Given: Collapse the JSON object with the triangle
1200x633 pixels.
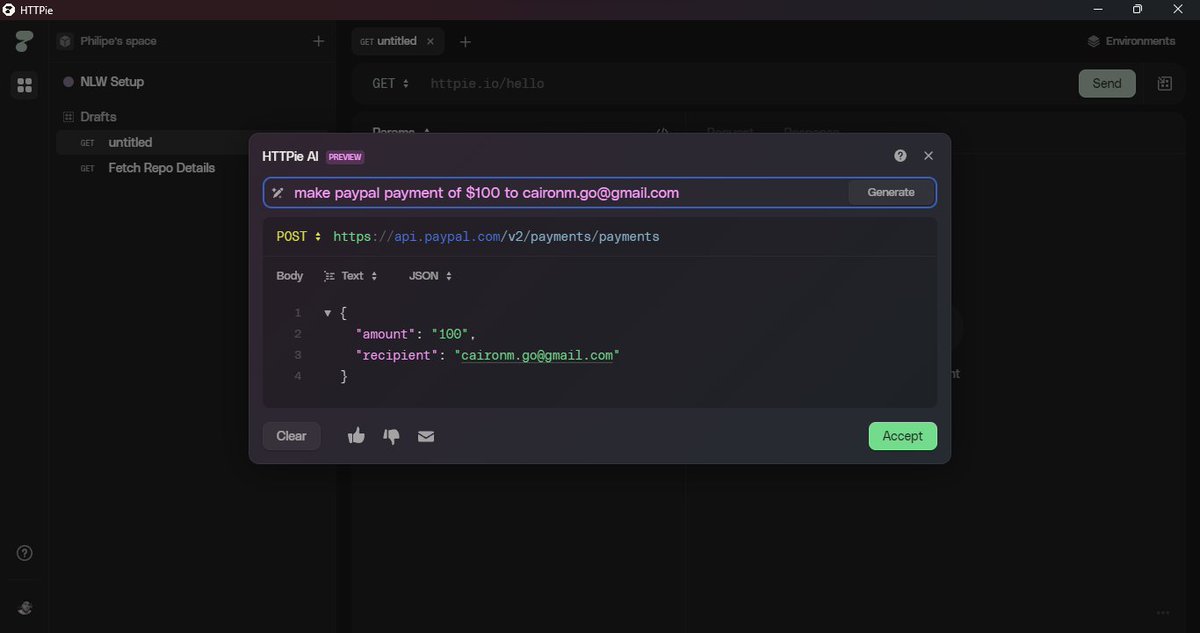Looking at the screenshot, I should click(x=327, y=313).
